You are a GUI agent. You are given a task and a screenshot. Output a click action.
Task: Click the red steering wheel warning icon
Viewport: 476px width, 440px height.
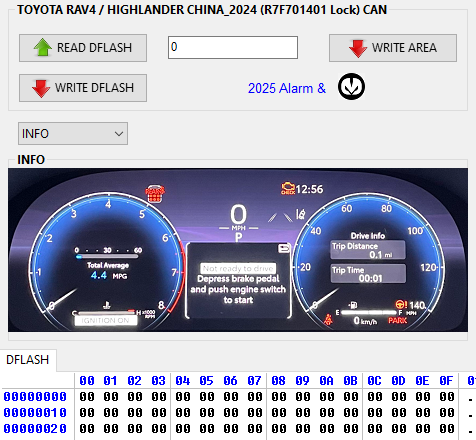tap(401, 304)
